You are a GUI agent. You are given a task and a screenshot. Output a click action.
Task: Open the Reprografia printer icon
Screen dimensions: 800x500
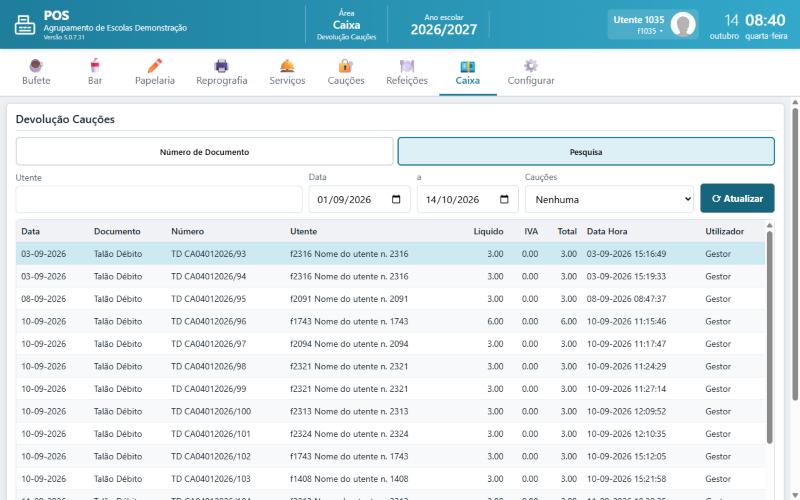[x=221, y=66]
